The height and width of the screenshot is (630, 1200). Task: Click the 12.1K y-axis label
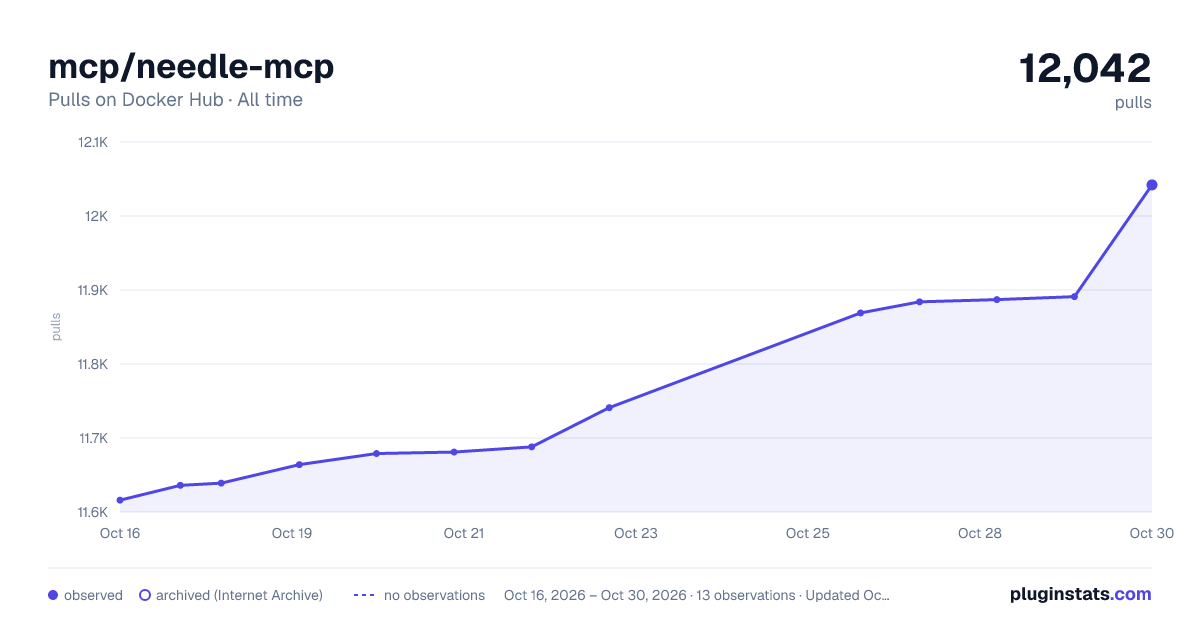pyautogui.click(x=92, y=142)
